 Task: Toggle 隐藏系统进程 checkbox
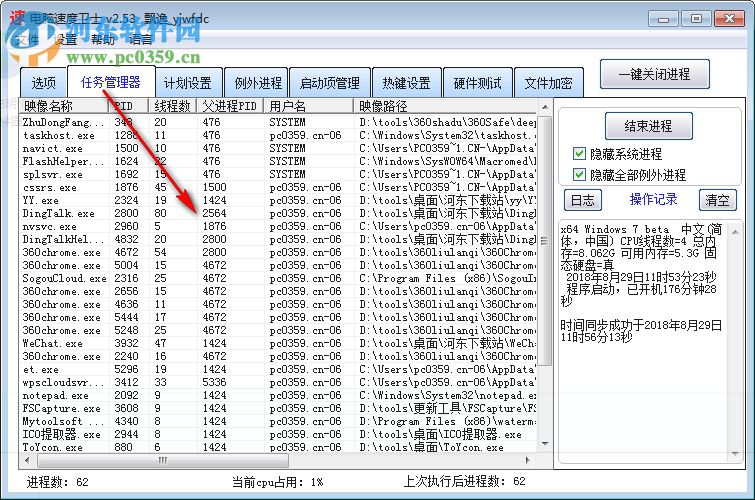tap(618, 154)
